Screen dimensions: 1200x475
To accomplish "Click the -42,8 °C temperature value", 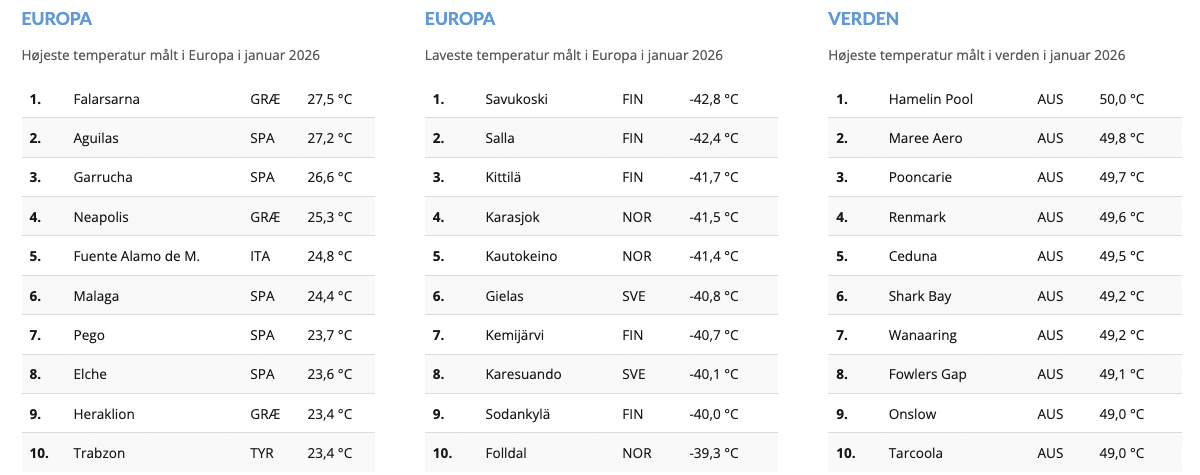I will coord(713,99).
